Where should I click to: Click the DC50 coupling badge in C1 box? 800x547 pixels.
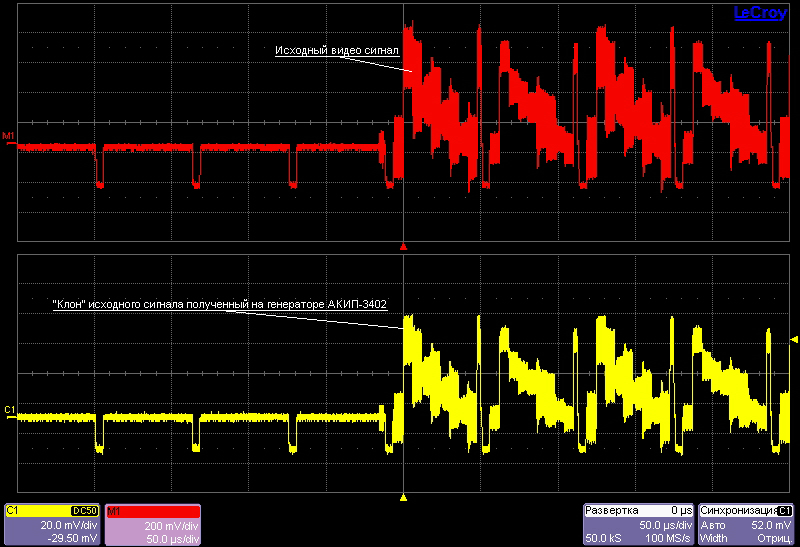84,511
